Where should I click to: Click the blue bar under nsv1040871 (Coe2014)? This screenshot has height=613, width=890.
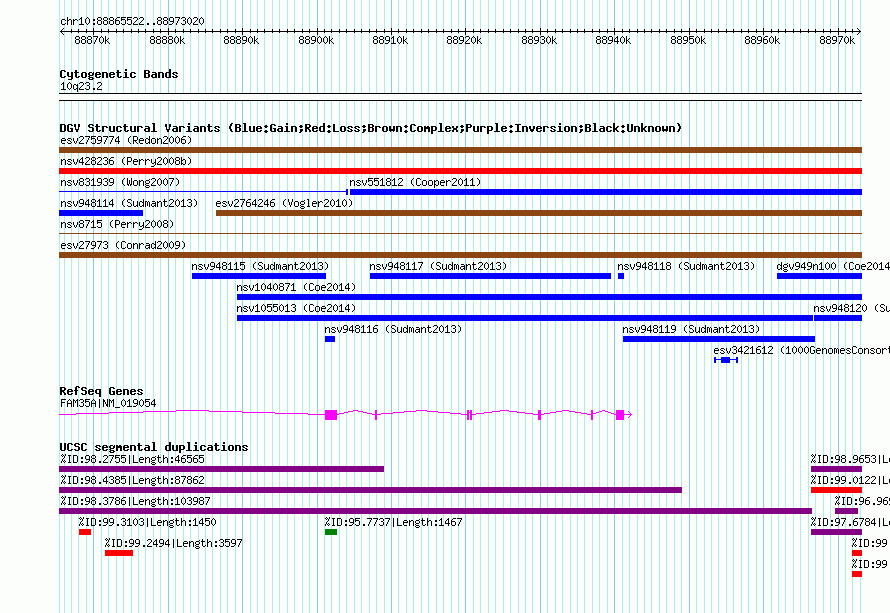point(549,297)
